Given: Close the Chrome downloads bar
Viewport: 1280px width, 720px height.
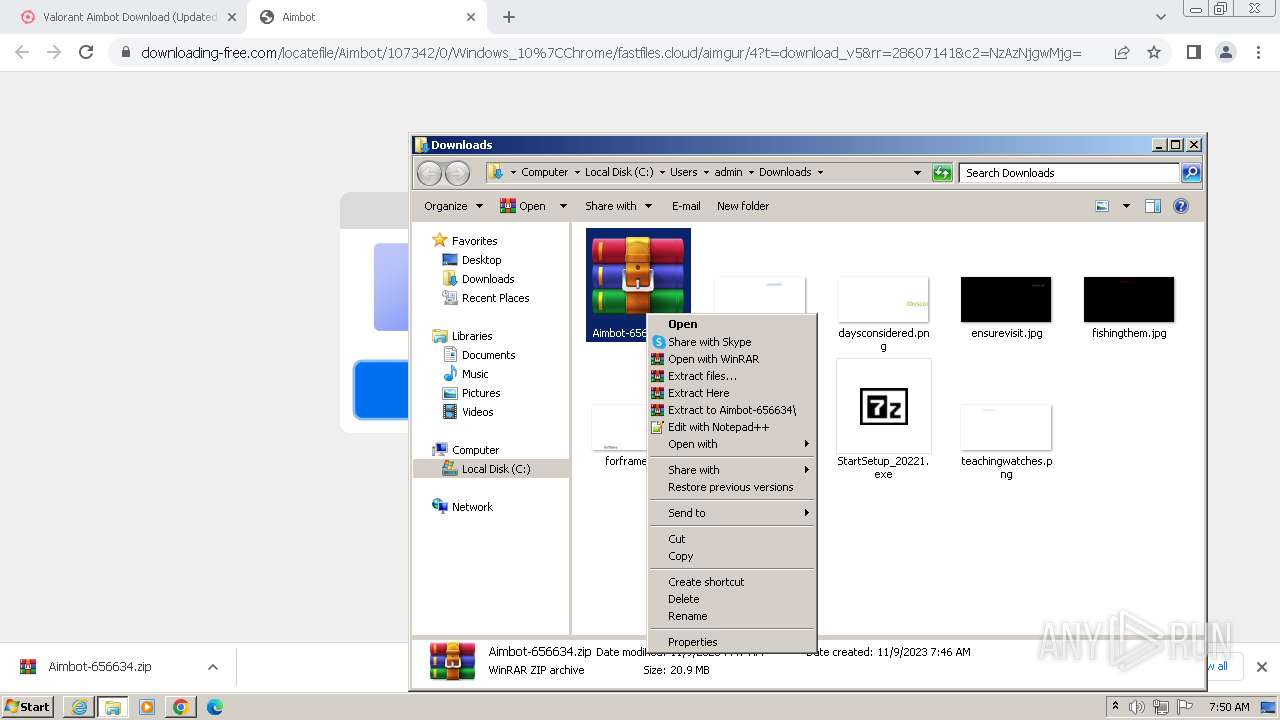Looking at the screenshot, I should [1262, 667].
